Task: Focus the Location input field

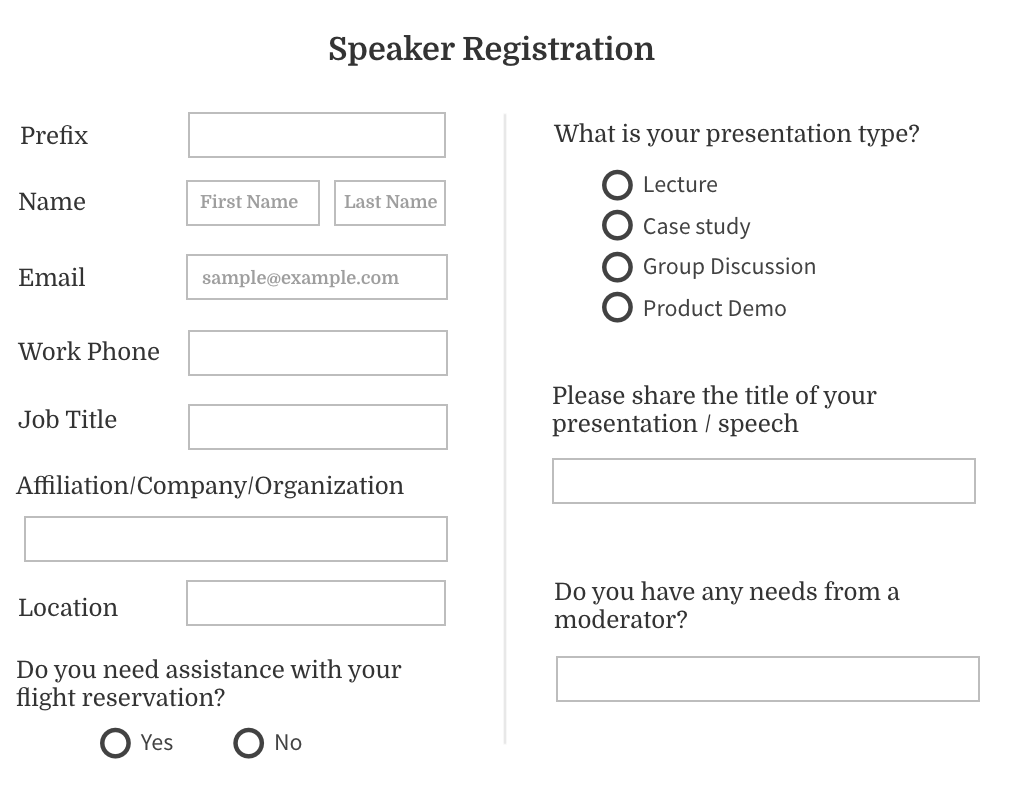Action: [x=316, y=603]
